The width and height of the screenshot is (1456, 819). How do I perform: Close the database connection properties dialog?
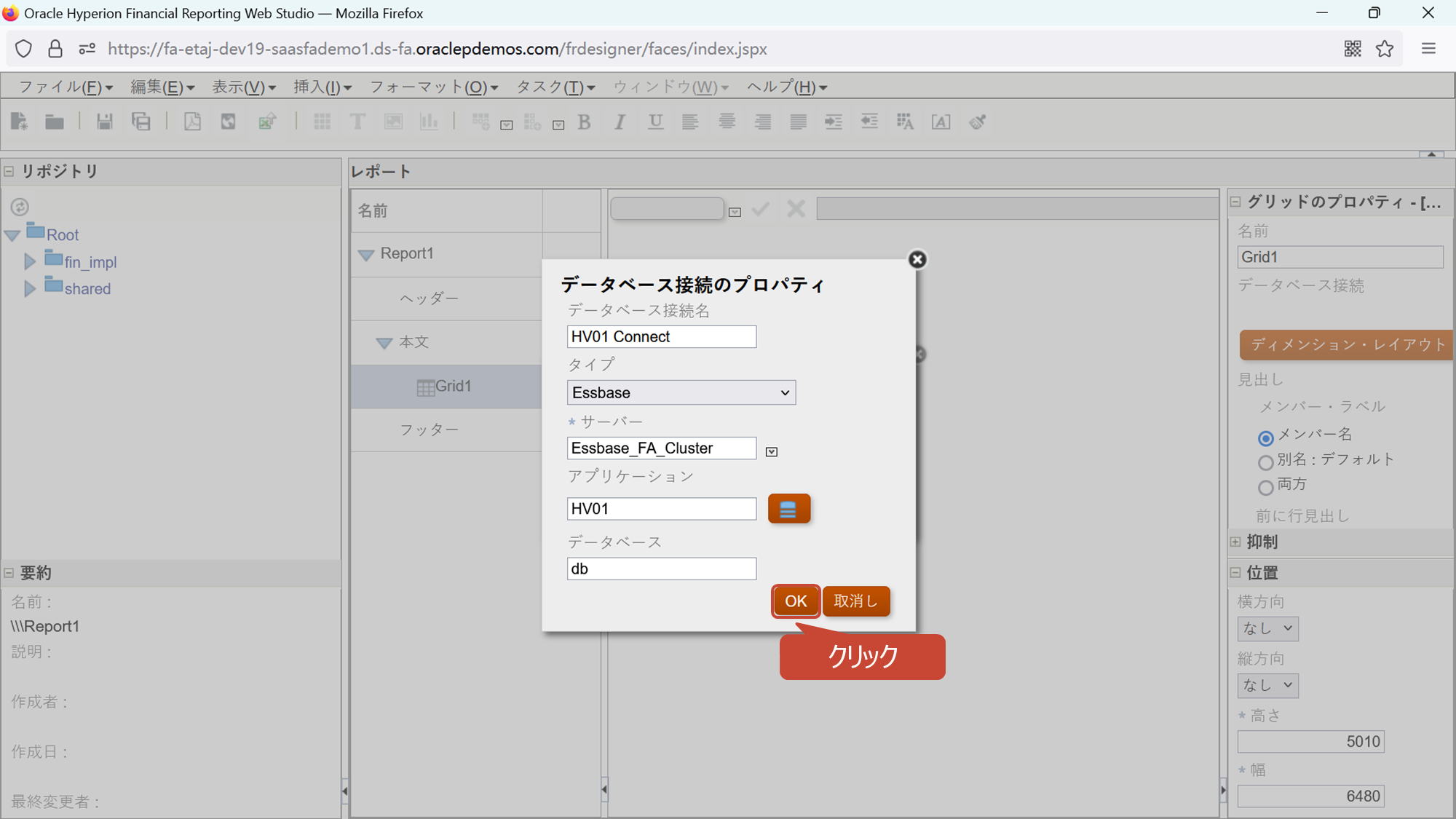917,259
